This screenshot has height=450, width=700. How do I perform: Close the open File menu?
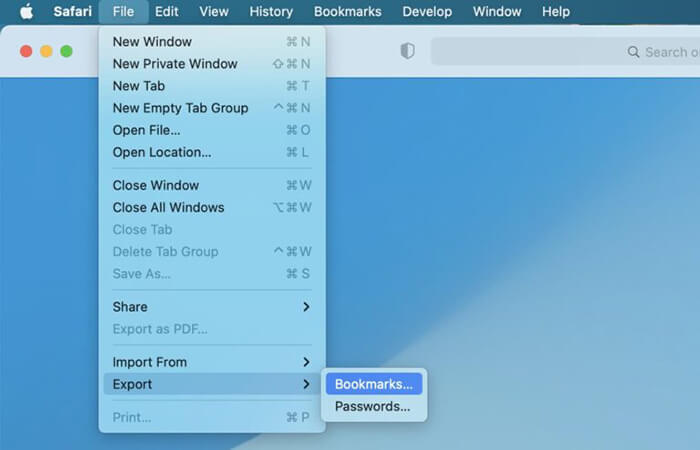coord(123,11)
